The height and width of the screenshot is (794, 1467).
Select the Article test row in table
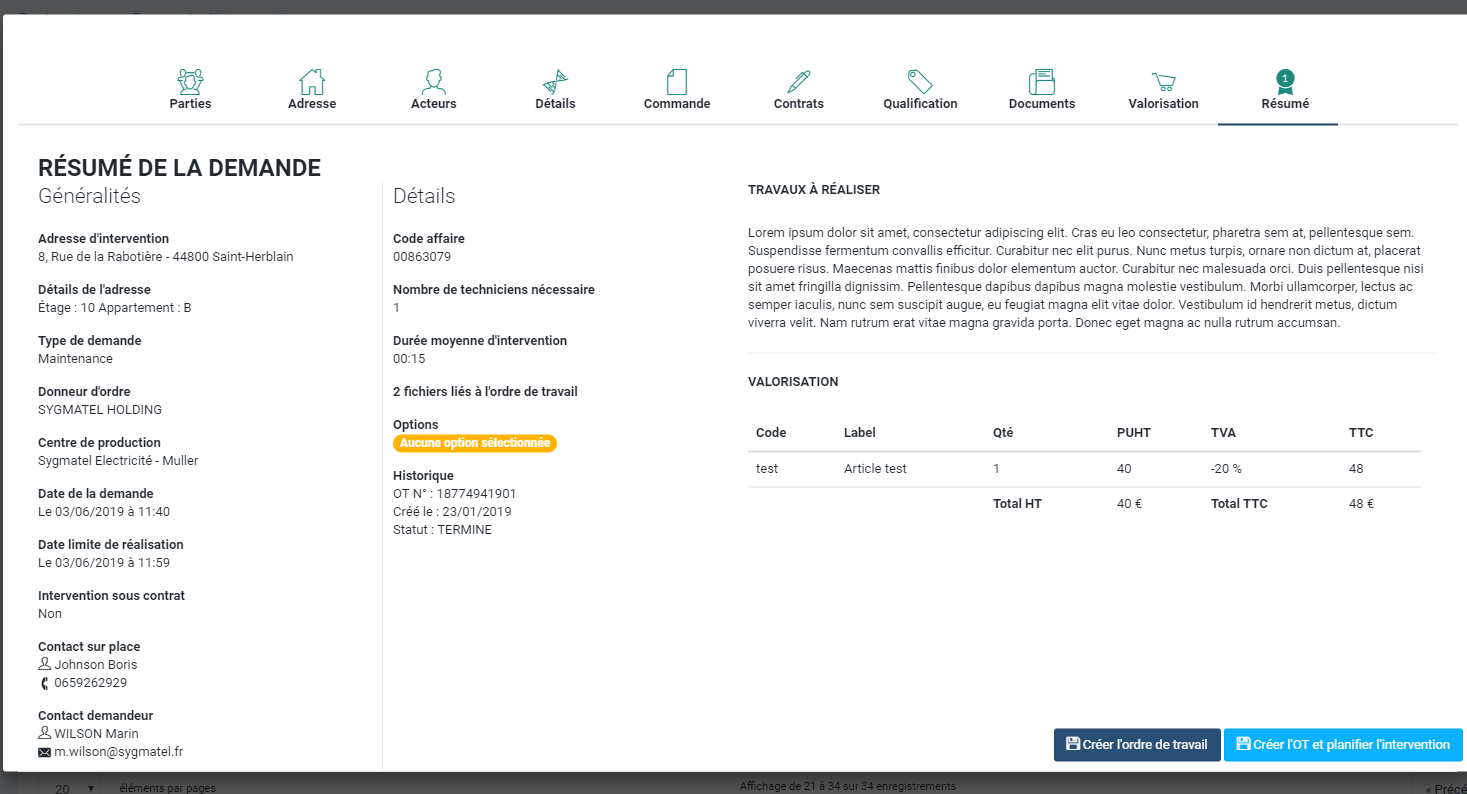pos(875,469)
